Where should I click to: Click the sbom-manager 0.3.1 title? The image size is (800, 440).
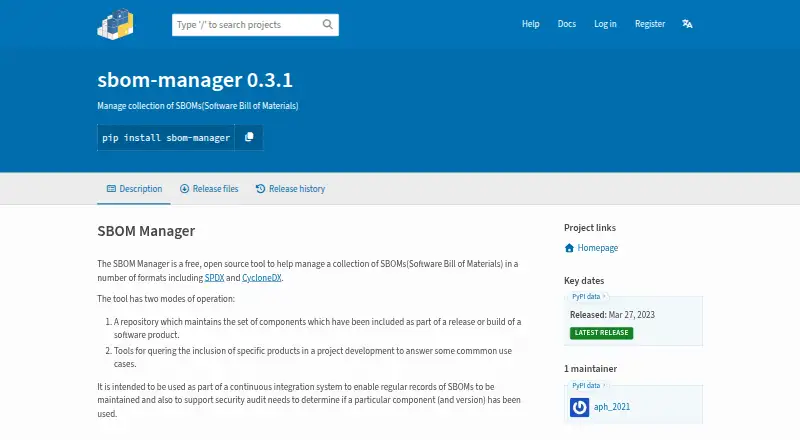195,80
